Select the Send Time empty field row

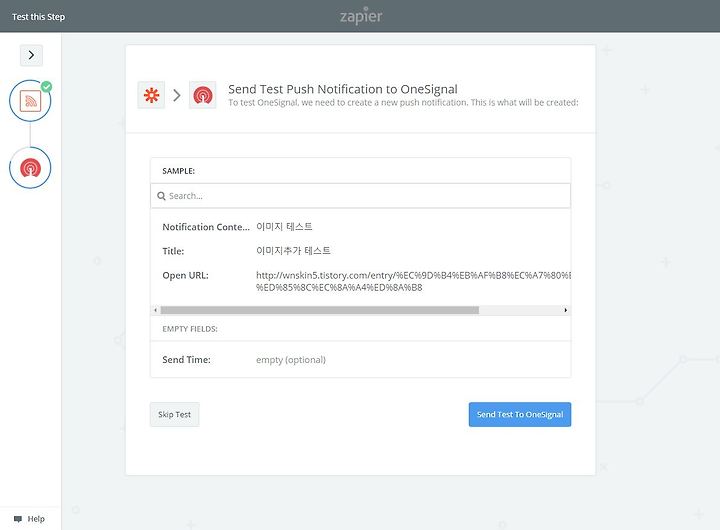(x=360, y=360)
